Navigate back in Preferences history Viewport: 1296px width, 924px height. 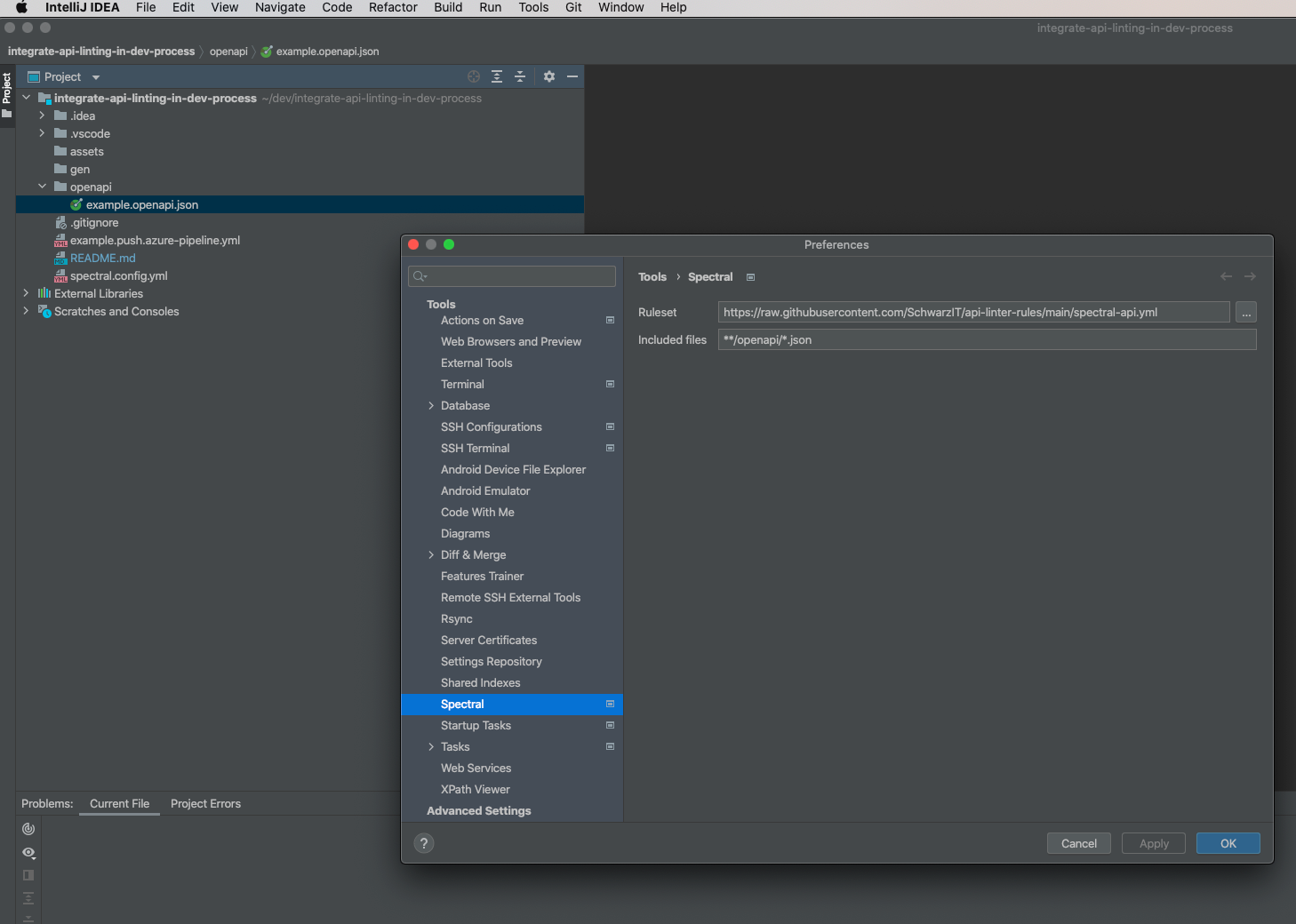pyautogui.click(x=1227, y=276)
